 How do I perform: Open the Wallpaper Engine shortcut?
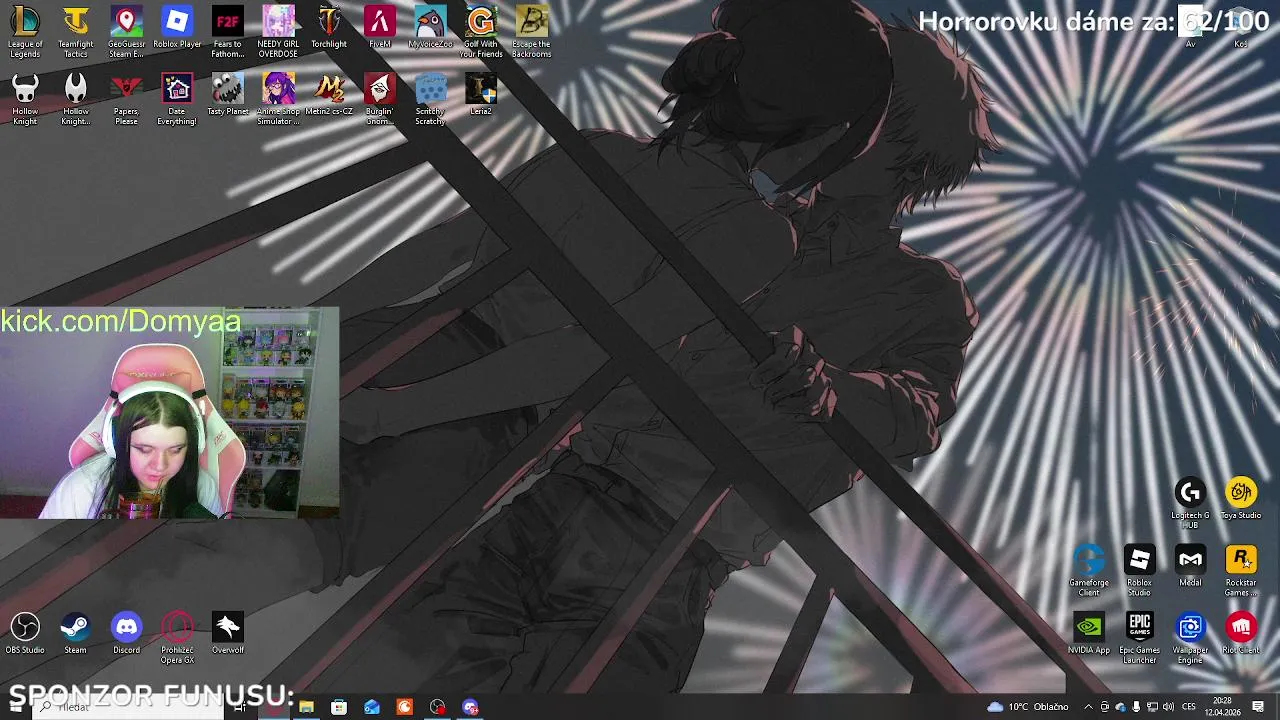point(1190,638)
